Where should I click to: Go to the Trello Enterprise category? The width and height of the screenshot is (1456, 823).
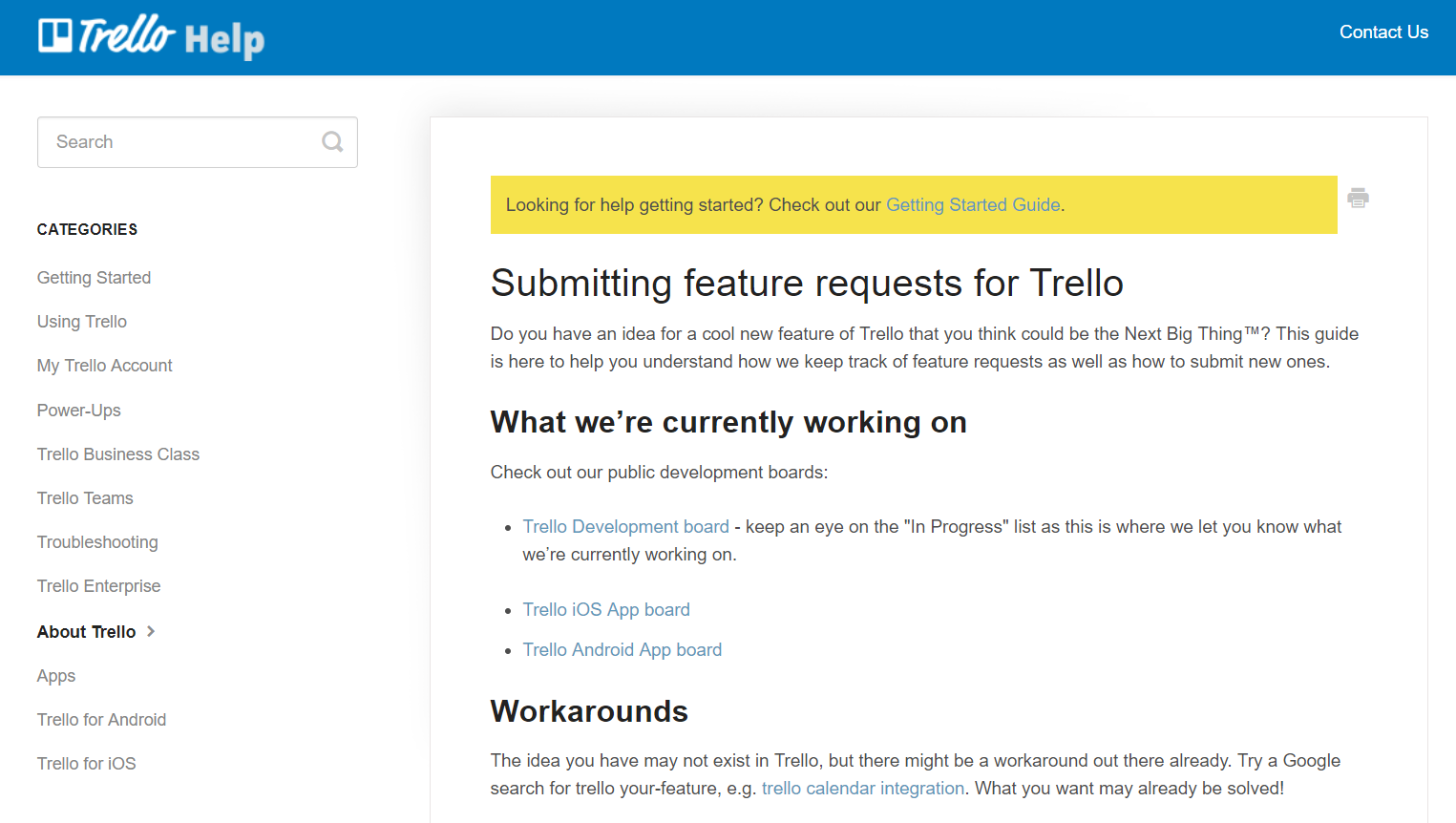[x=98, y=586]
